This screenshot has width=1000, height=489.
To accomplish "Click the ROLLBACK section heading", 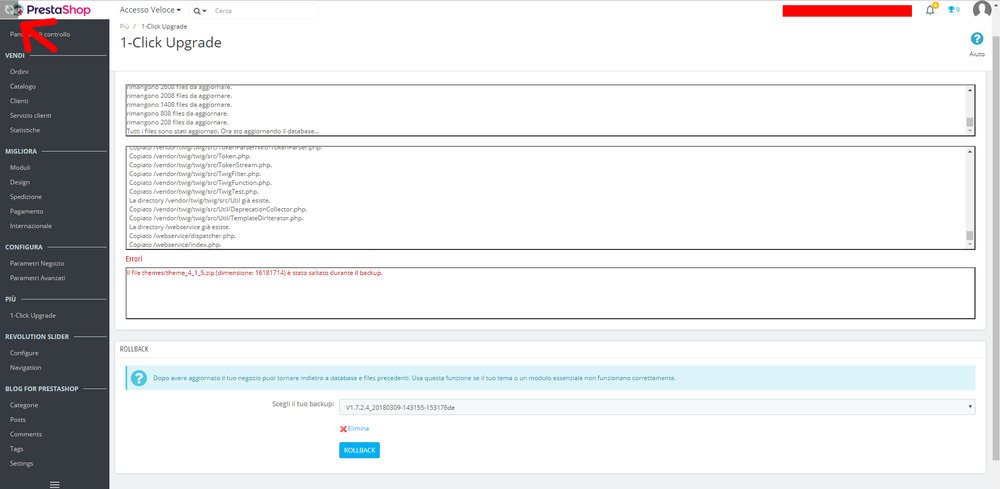I will coord(135,349).
